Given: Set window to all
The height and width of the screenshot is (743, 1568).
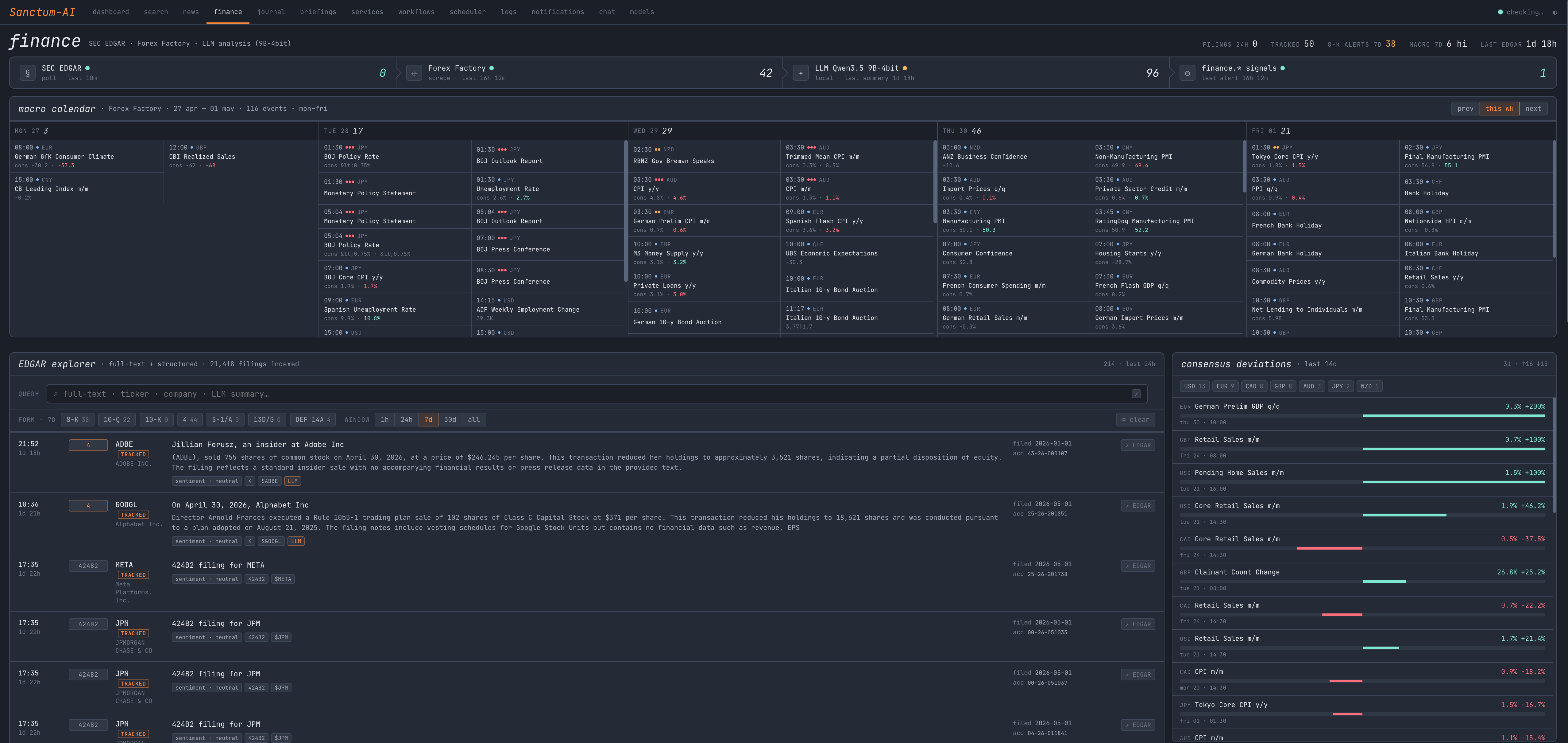Looking at the screenshot, I should pos(474,420).
